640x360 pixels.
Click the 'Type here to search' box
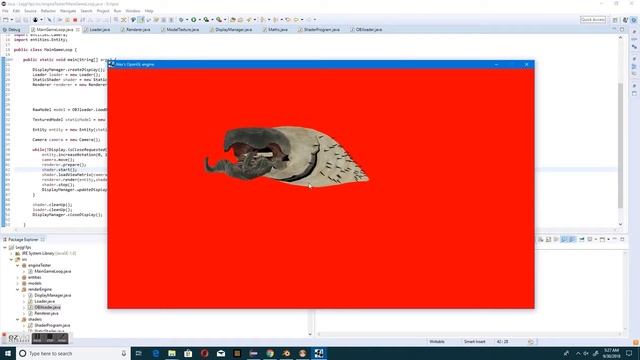pos(73,353)
